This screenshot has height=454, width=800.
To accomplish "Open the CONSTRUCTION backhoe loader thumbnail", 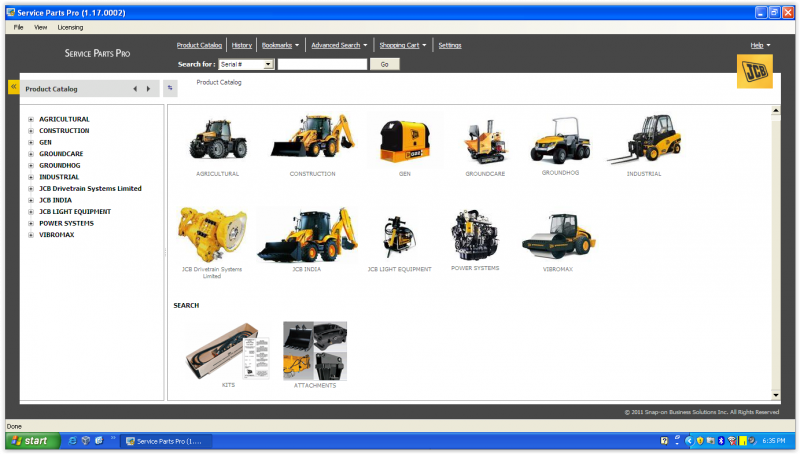I will 313,136.
